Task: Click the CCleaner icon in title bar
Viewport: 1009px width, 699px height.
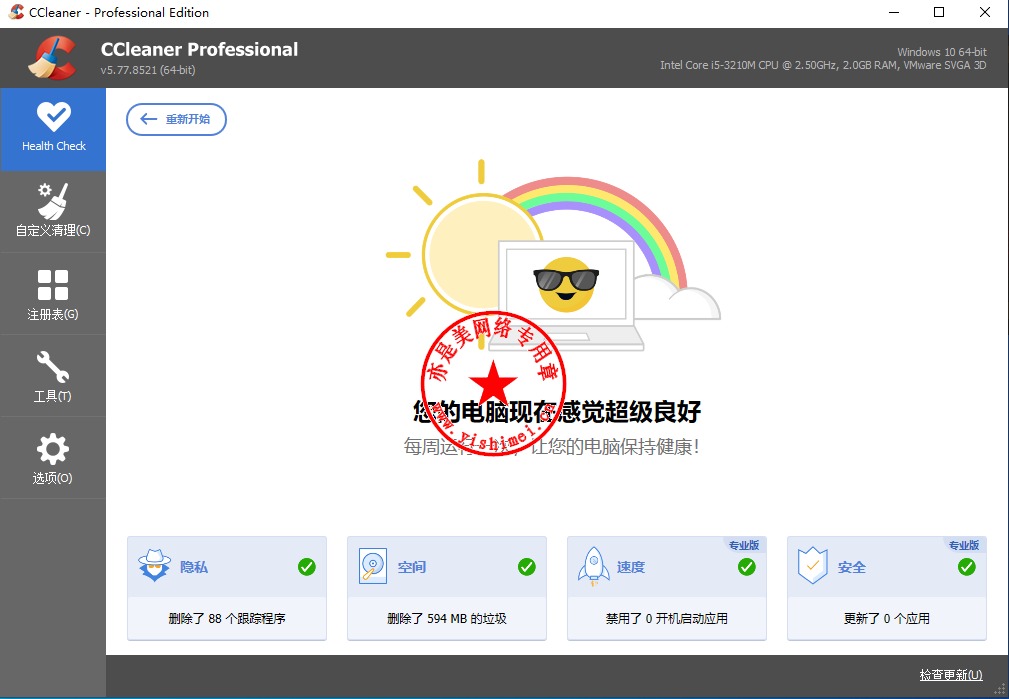Action: pyautogui.click(x=16, y=12)
